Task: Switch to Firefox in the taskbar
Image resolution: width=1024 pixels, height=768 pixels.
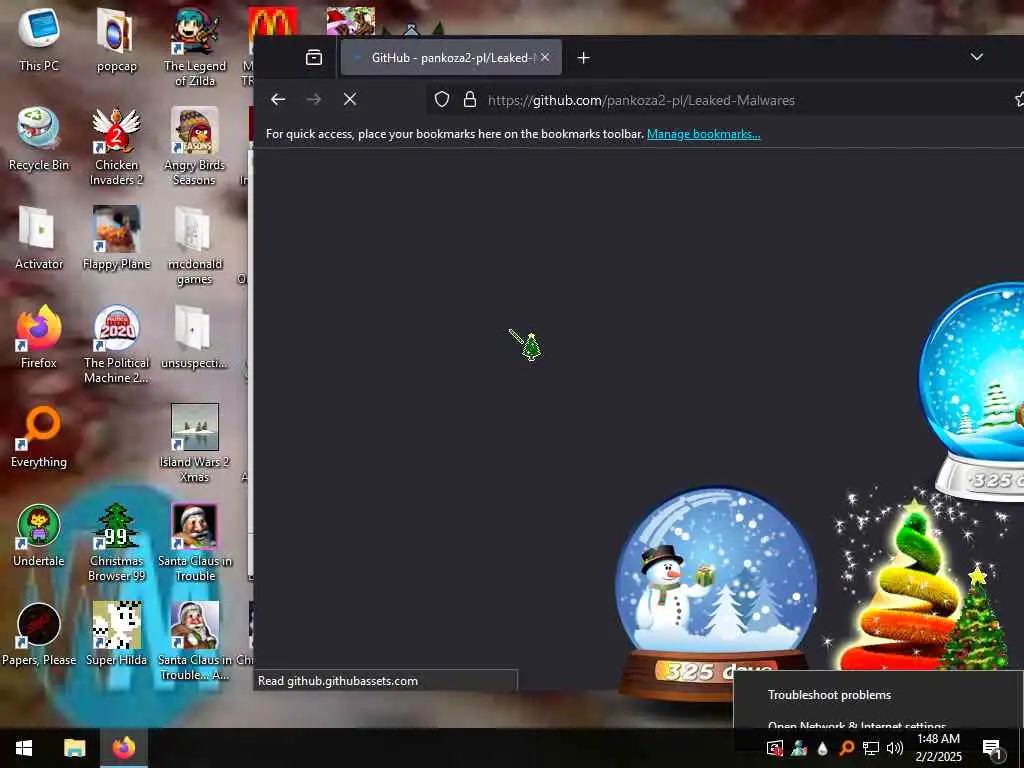Action: click(124, 748)
